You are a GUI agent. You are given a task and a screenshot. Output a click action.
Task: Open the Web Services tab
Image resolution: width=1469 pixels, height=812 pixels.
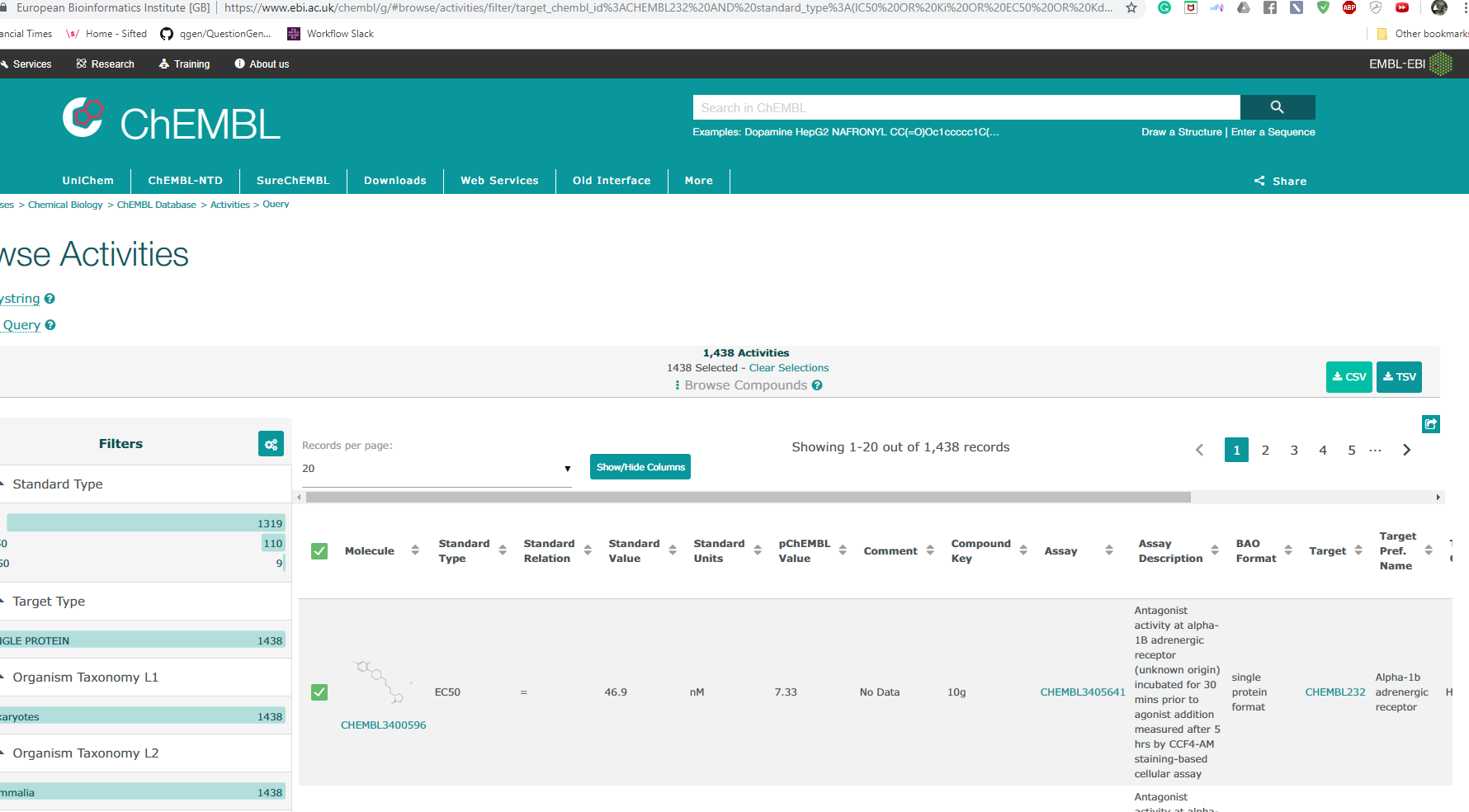pyautogui.click(x=499, y=181)
